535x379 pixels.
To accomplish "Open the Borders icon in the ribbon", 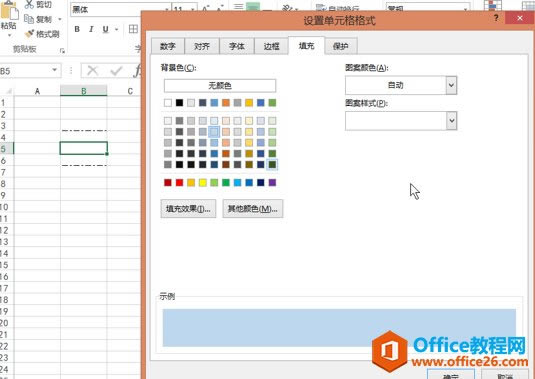I will pyautogui.click(x=133, y=29).
